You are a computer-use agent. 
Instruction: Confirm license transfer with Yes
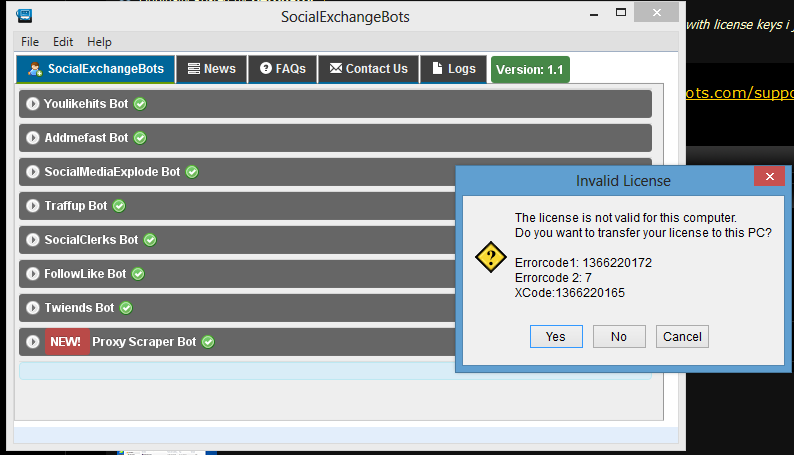tap(556, 337)
